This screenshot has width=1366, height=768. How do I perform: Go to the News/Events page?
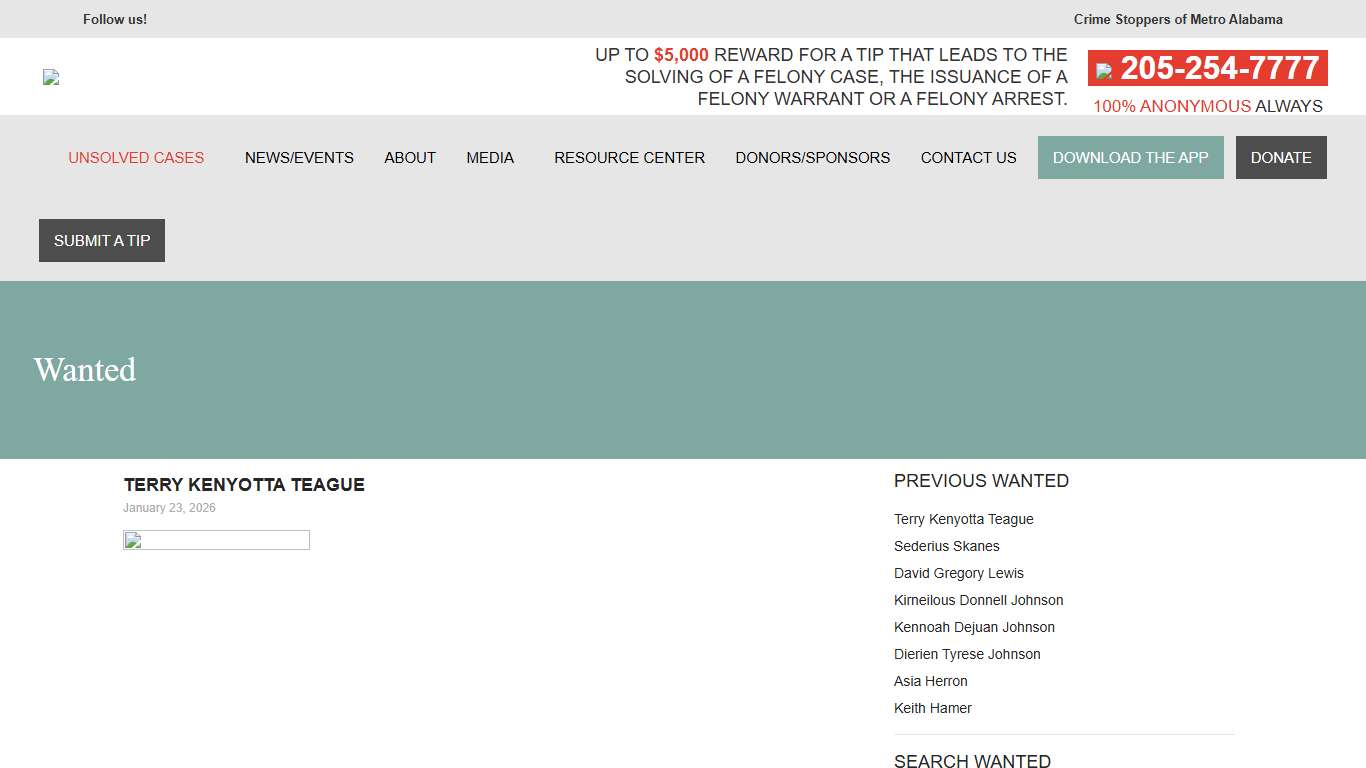[299, 158]
